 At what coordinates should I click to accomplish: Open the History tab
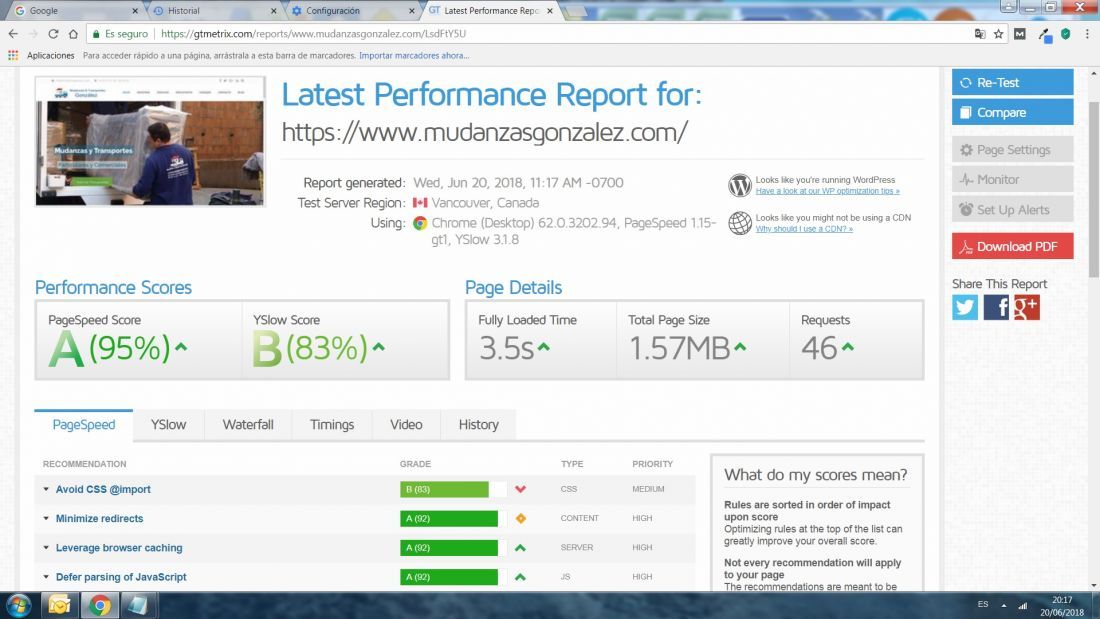click(x=478, y=425)
